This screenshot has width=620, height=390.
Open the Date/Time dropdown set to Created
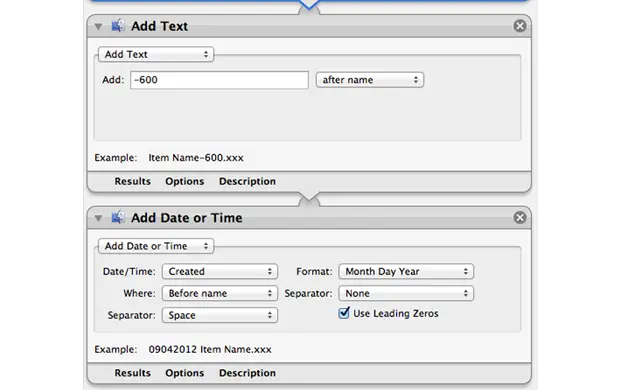pyautogui.click(x=220, y=271)
